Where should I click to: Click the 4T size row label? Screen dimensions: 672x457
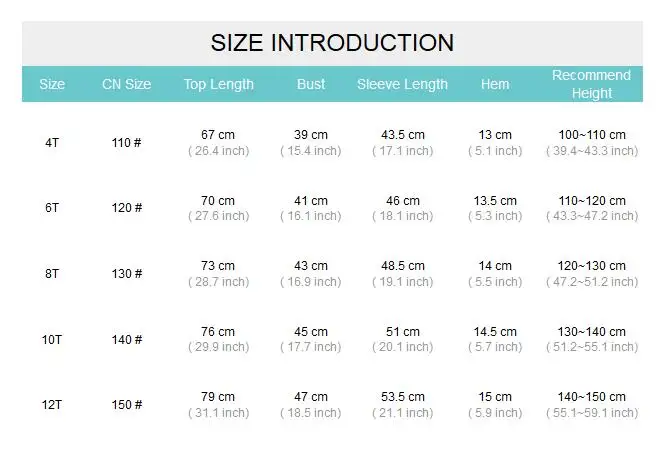point(52,143)
